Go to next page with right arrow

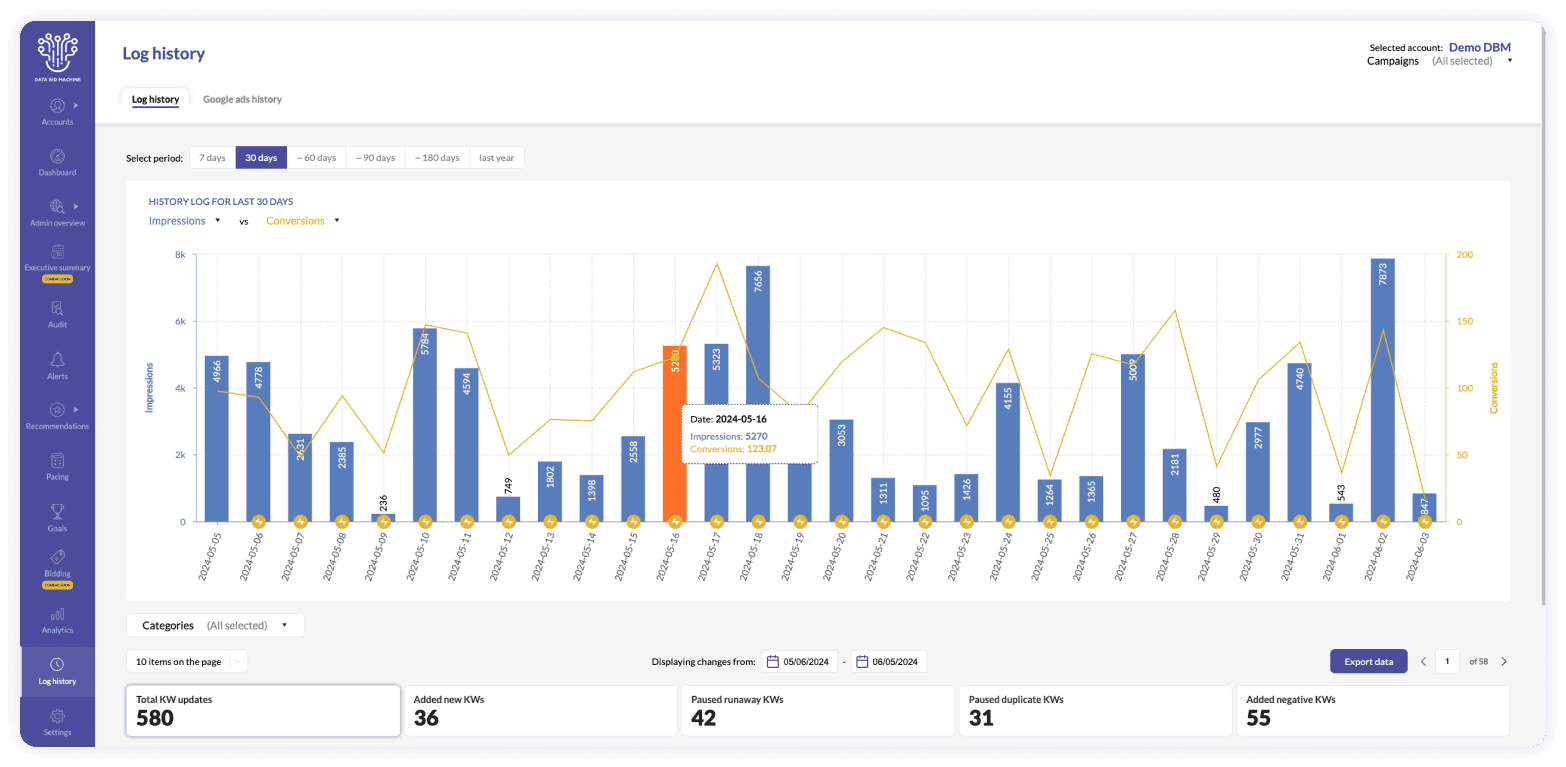coord(1503,661)
